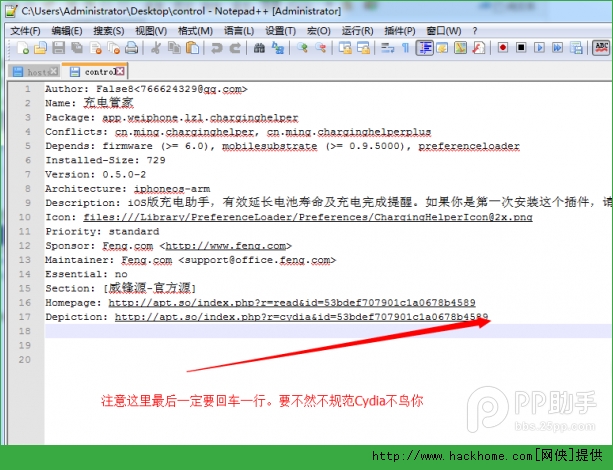Click the Redo arrow icon
This screenshot has height=470, width=613.
[x=235, y=48]
